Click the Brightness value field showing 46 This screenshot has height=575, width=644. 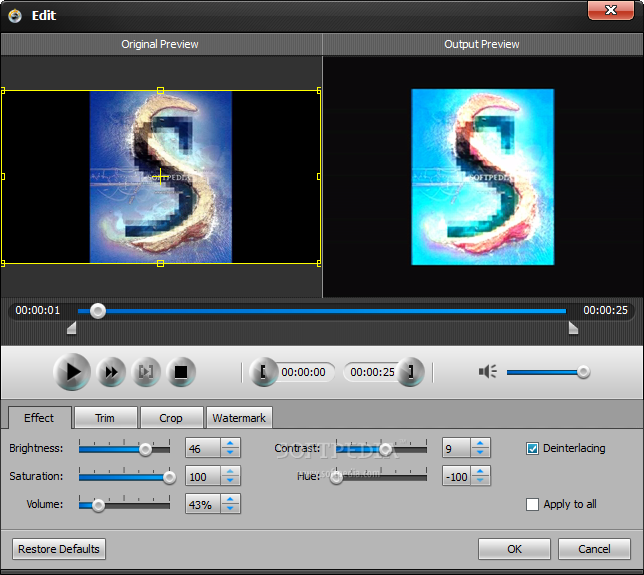pyautogui.click(x=203, y=448)
